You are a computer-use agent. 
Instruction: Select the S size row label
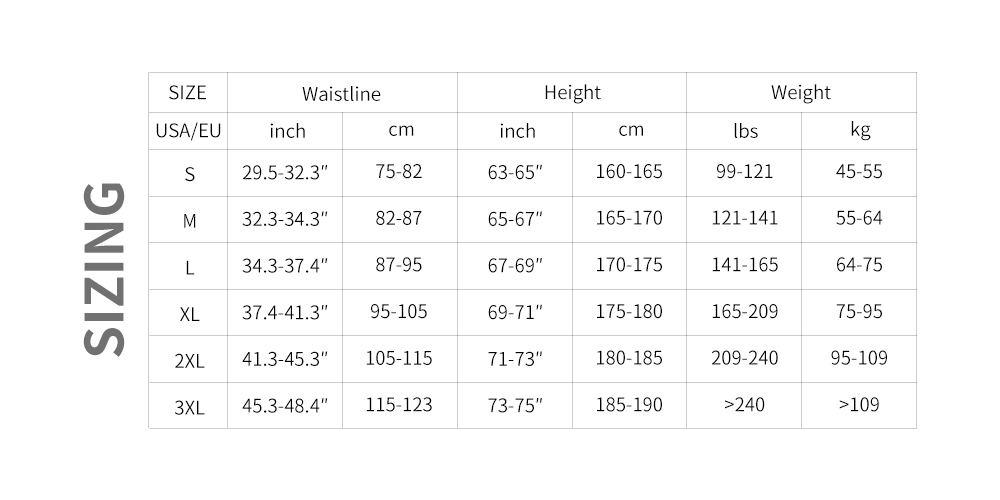189,174
